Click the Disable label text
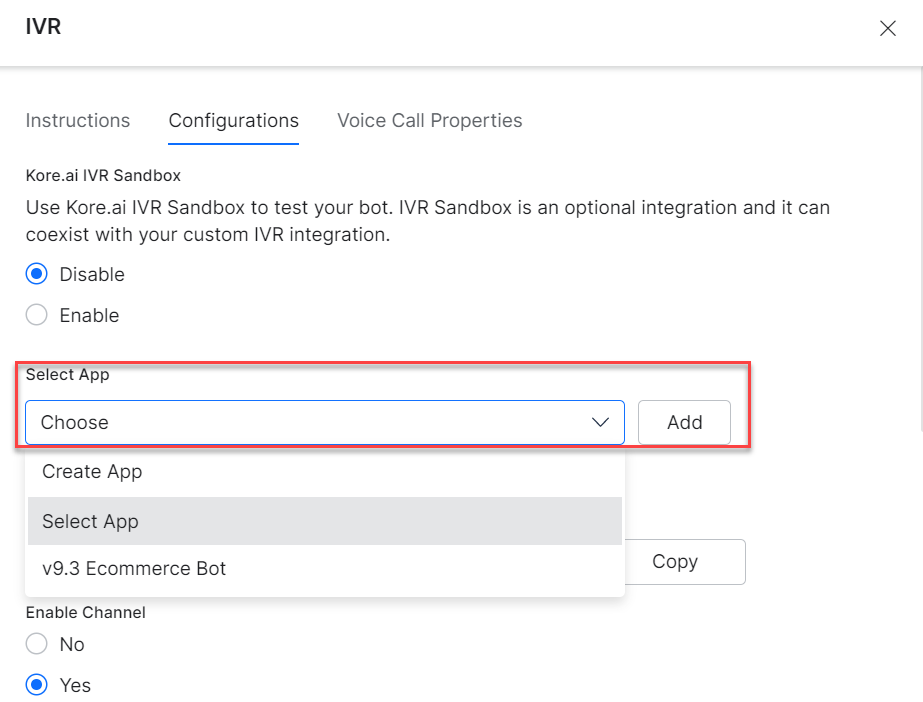923x702 pixels. (92, 274)
